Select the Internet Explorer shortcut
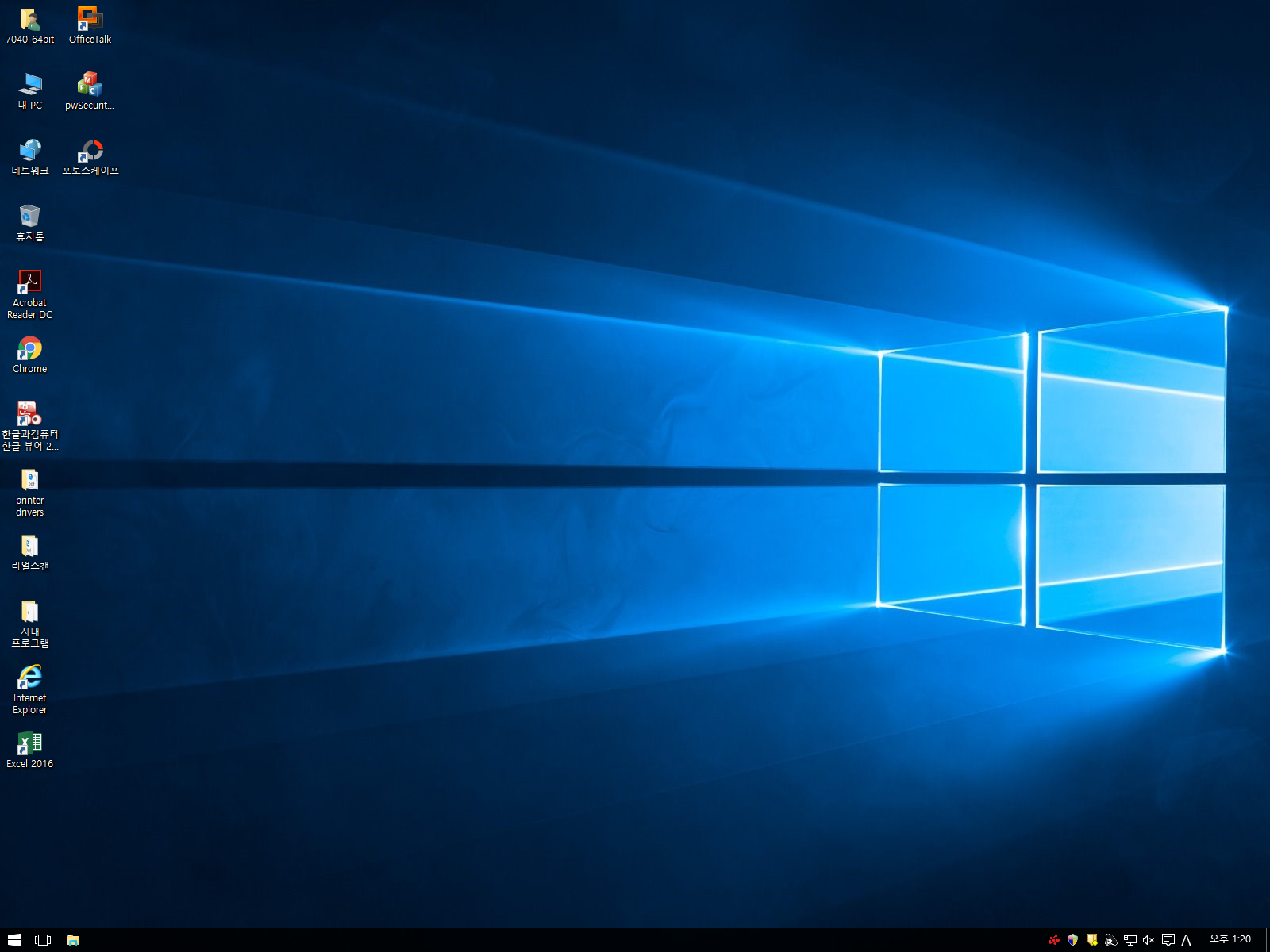 [30, 689]
